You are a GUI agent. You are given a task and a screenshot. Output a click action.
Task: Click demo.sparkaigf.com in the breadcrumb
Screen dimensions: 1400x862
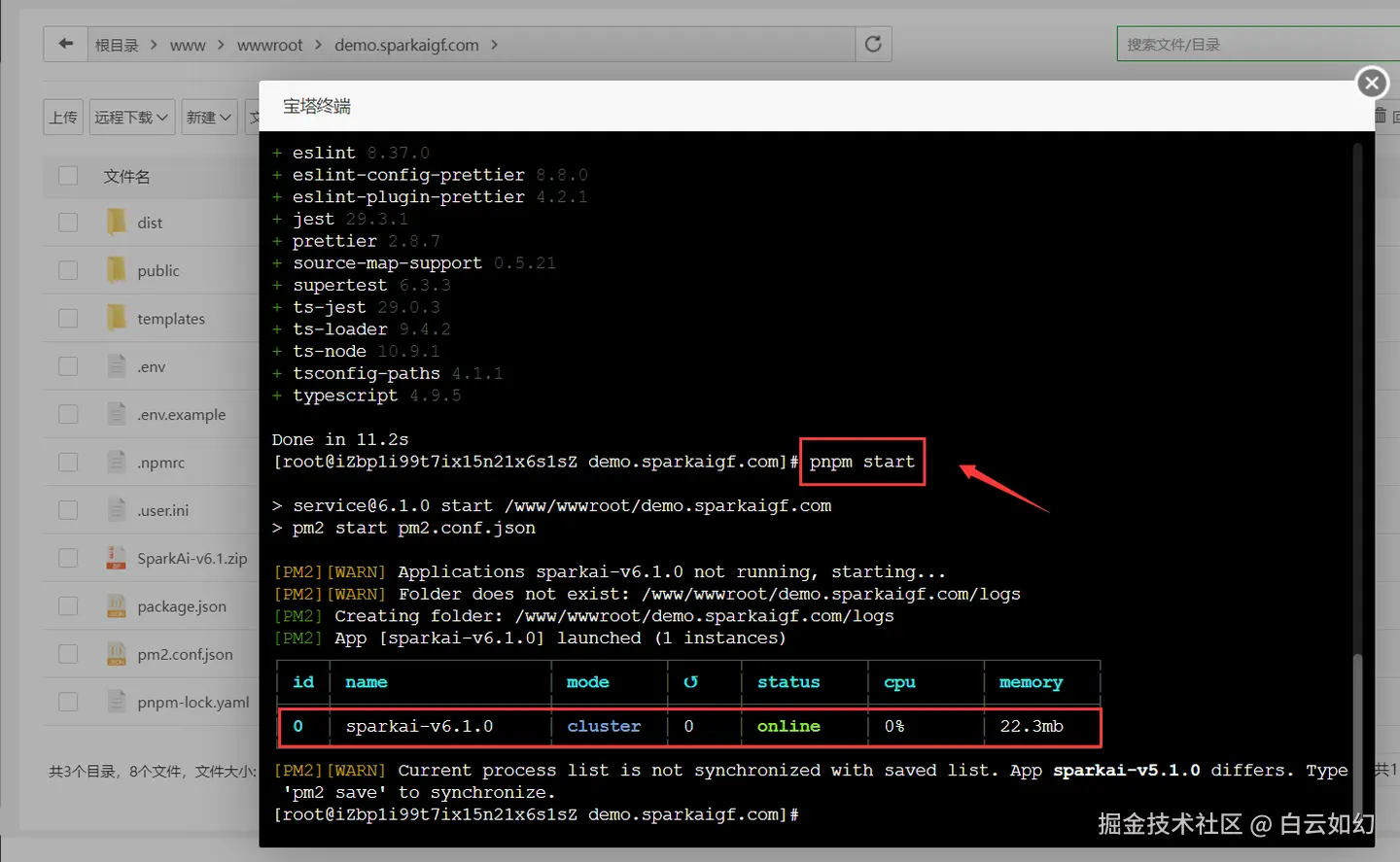coord(406,45)
